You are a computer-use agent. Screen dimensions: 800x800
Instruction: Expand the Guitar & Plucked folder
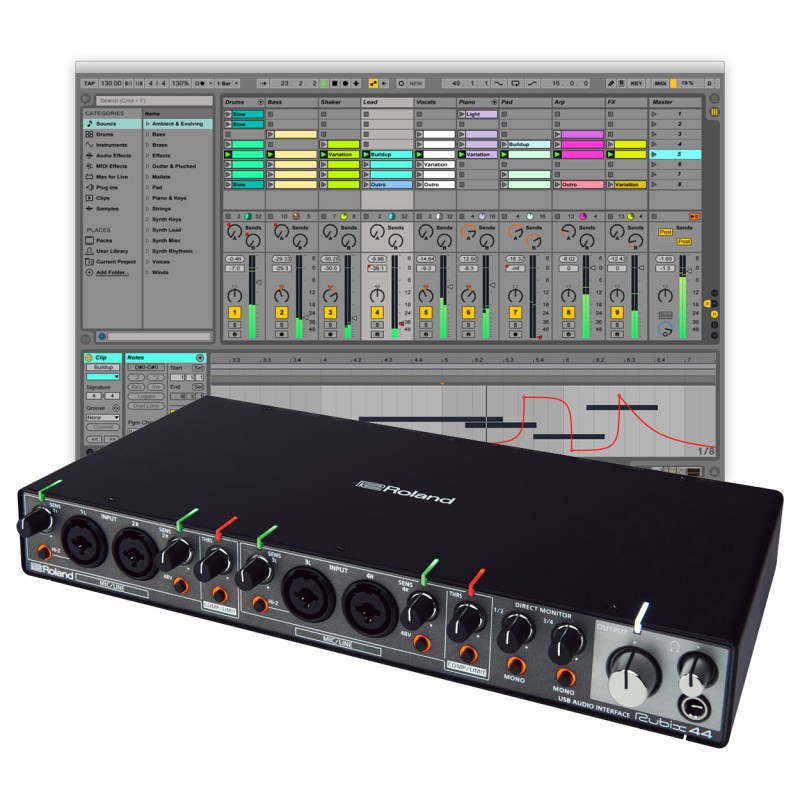tap(147, 166)
